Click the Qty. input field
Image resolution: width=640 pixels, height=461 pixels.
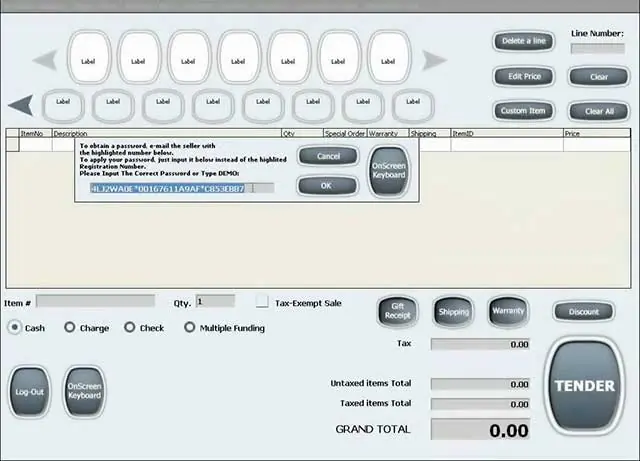[x=216, y=301]
